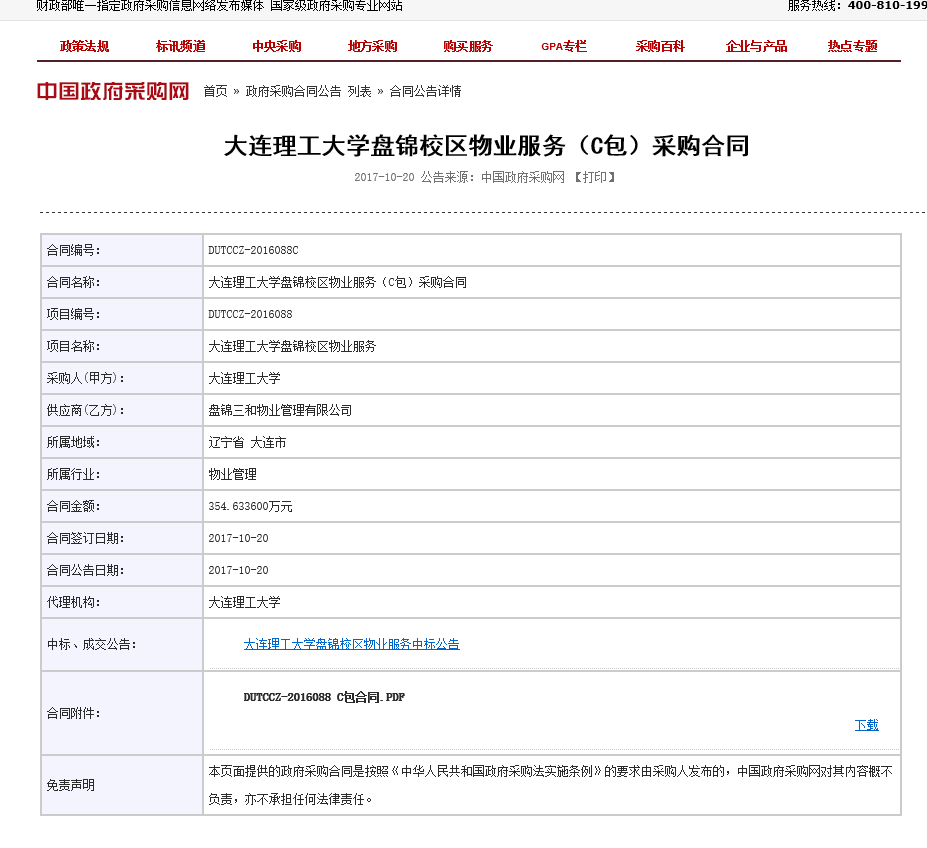Click the contract amount 354.633600万元
This screenshot has height=848, width=927.
tap(250, 506)
